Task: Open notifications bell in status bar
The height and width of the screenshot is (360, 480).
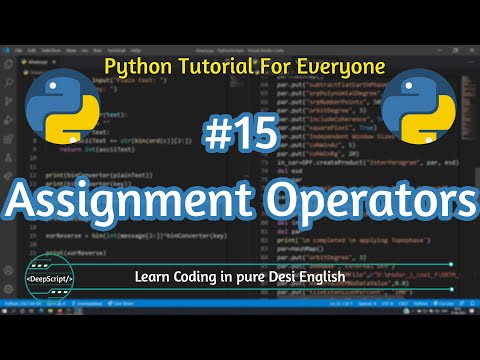Action: coord(472,303)
